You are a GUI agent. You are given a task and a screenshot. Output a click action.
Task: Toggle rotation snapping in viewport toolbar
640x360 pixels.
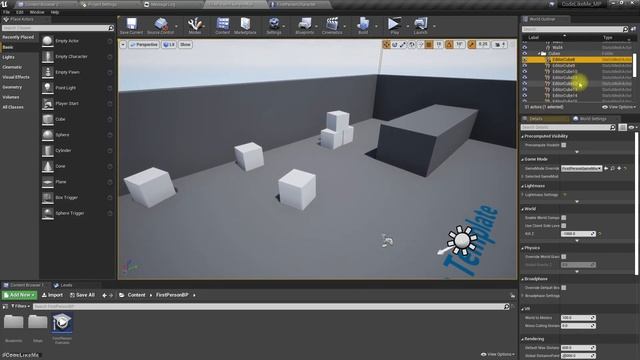pos(449,44)
